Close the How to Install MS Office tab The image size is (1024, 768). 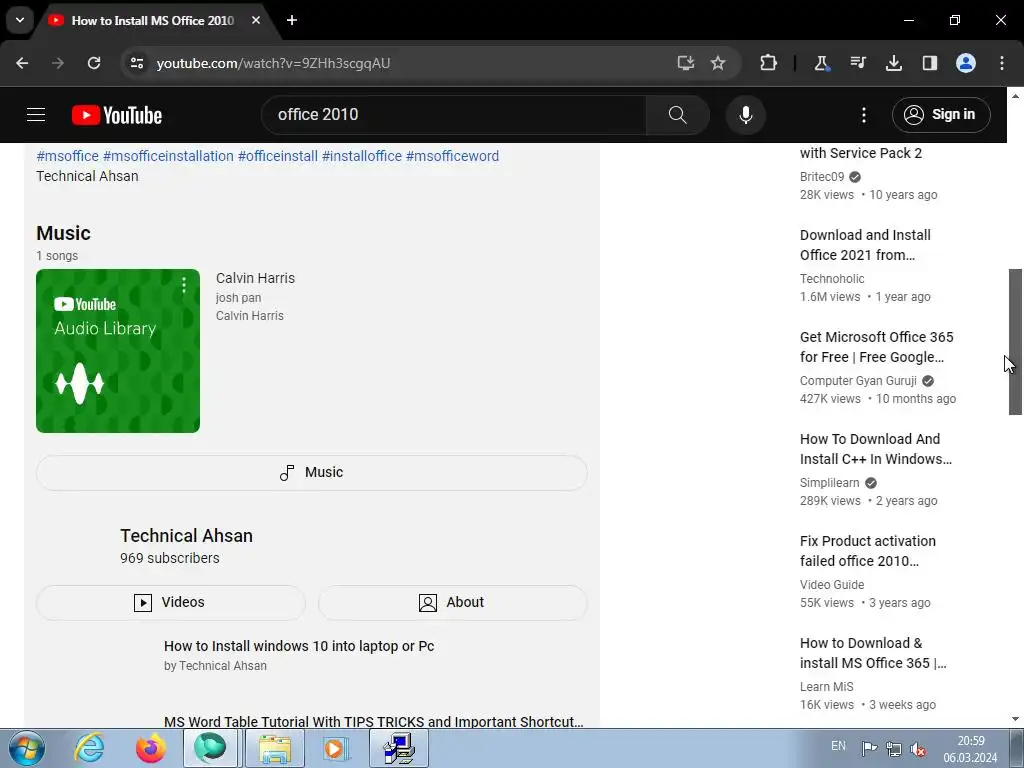pos(256,20)
